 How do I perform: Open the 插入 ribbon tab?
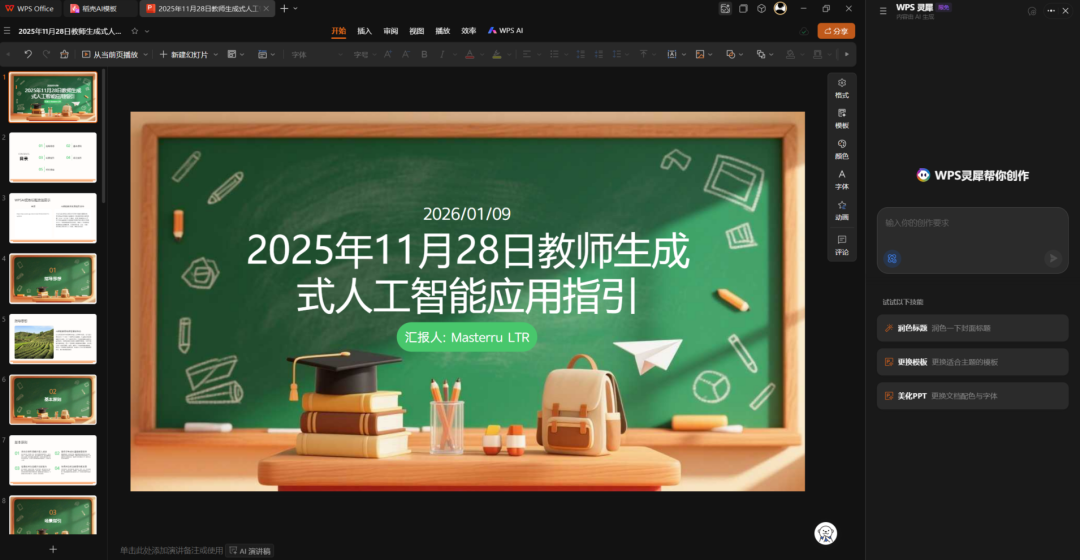(364, 31)
